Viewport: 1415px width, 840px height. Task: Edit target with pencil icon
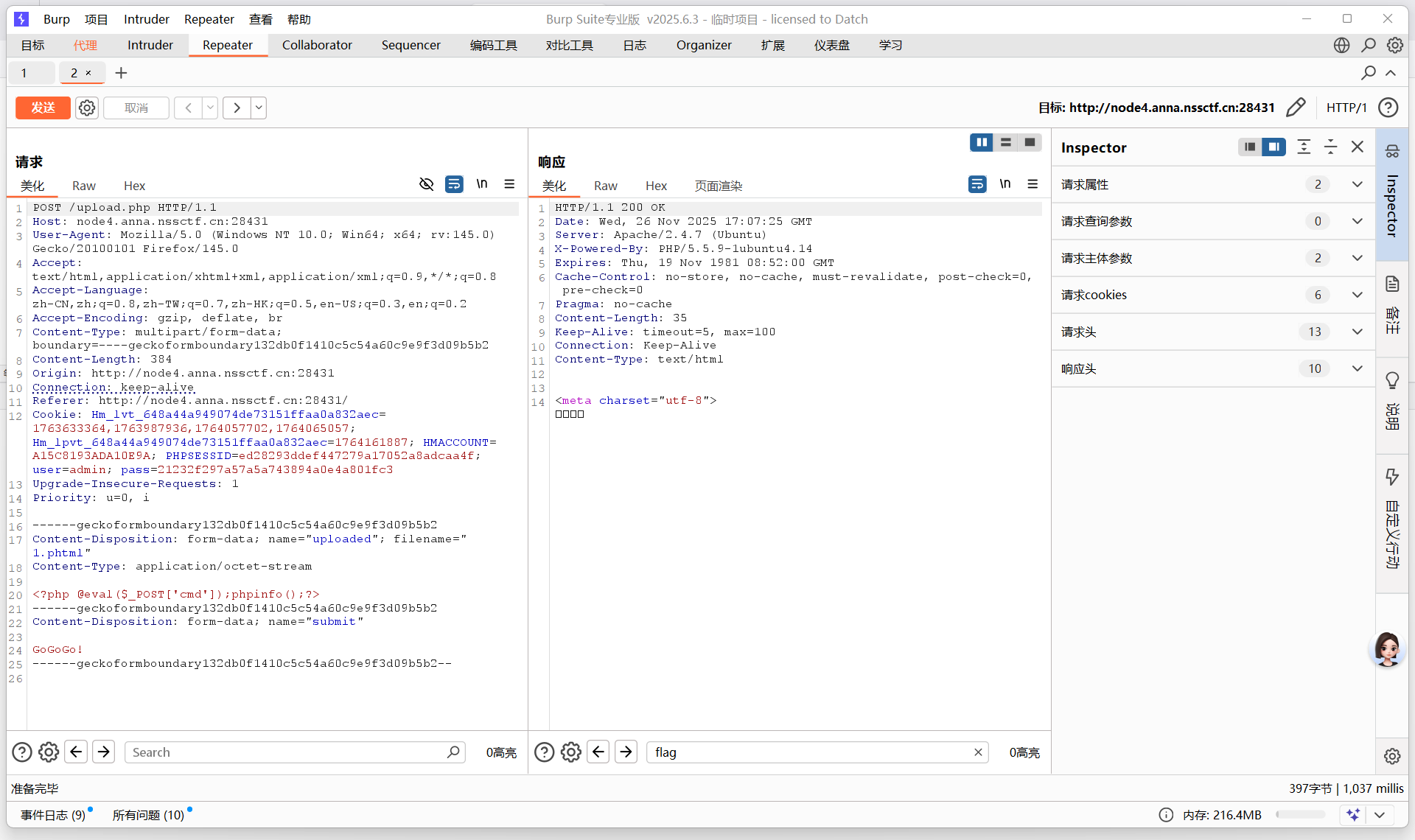tap(1296, 108)
